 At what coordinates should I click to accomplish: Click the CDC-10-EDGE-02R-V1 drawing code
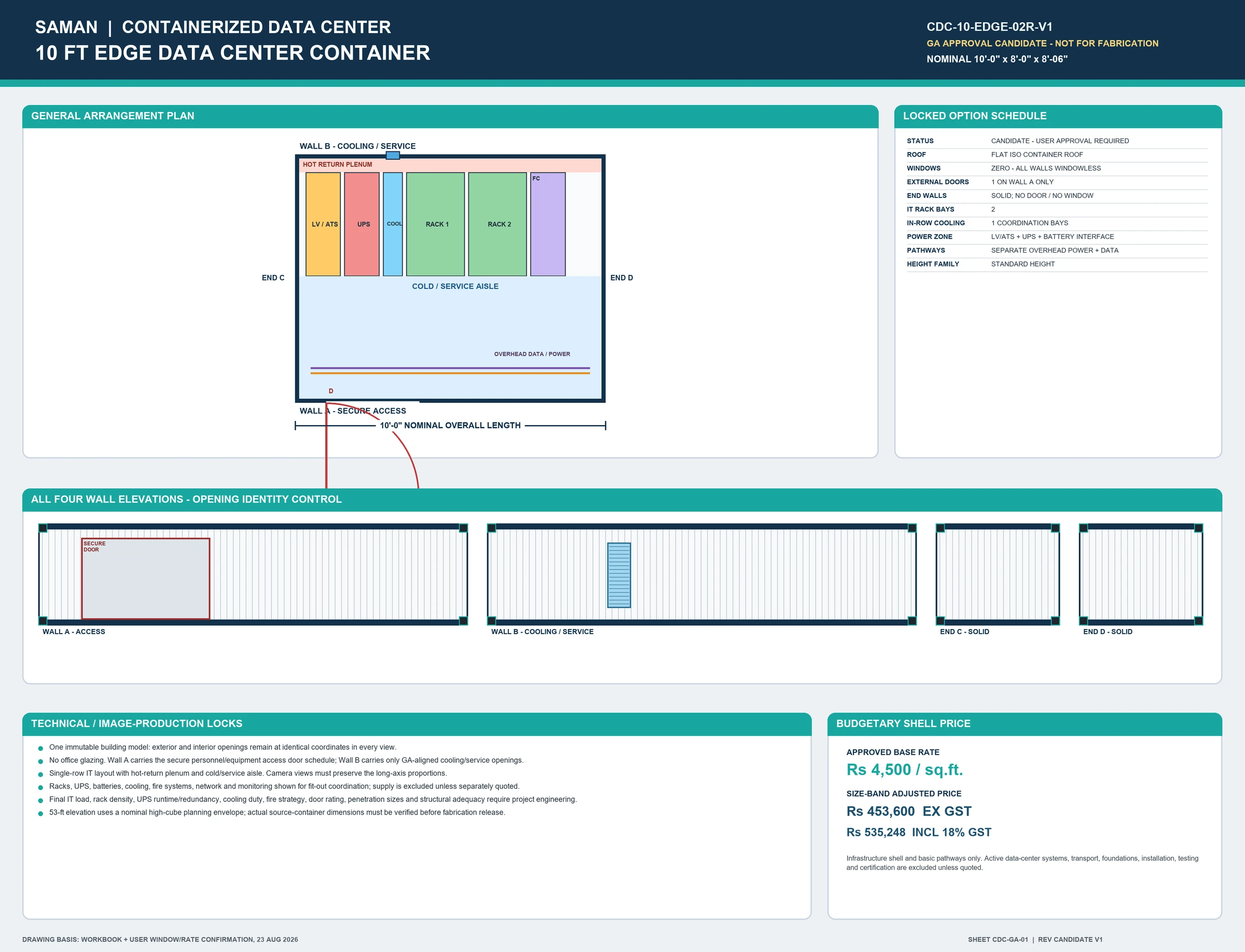coord(989,26)
